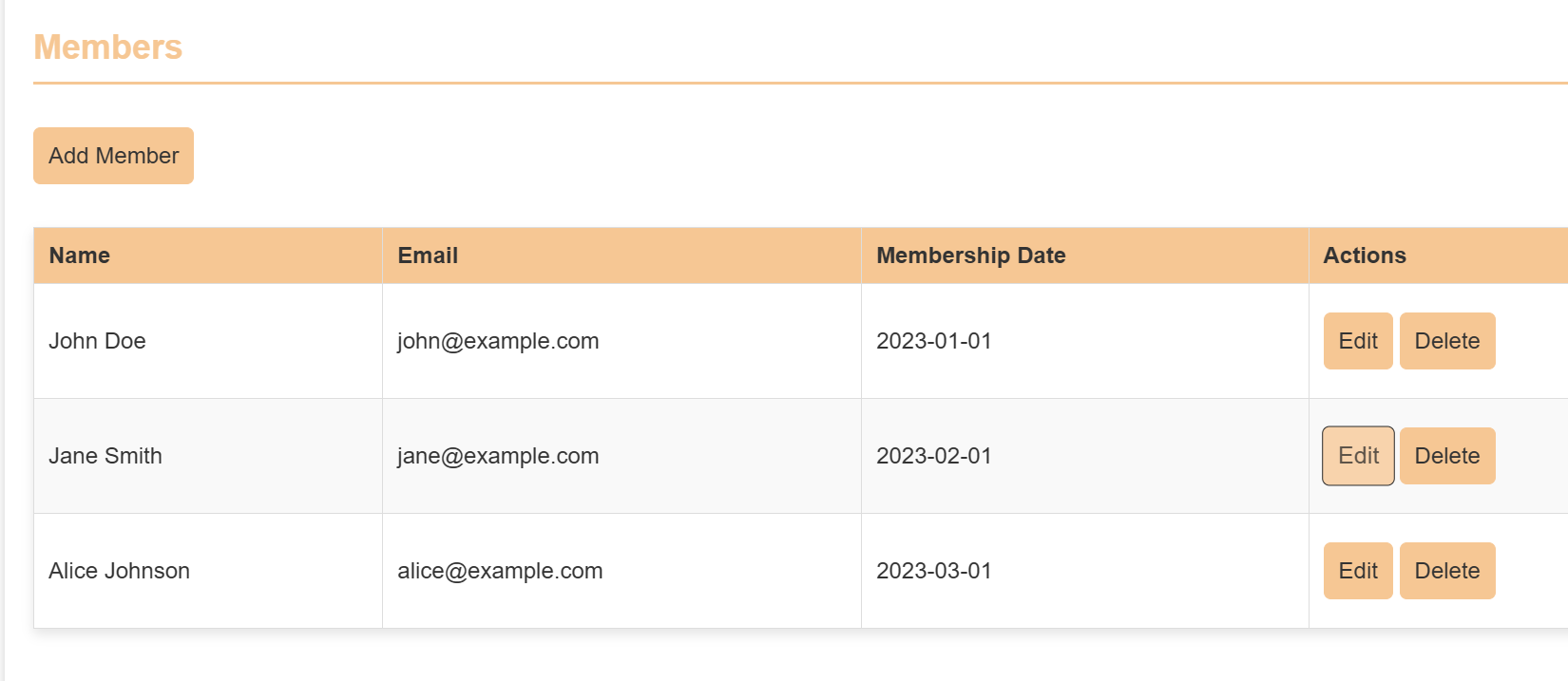Click jane@example.com email cell

tap(498, 456)
